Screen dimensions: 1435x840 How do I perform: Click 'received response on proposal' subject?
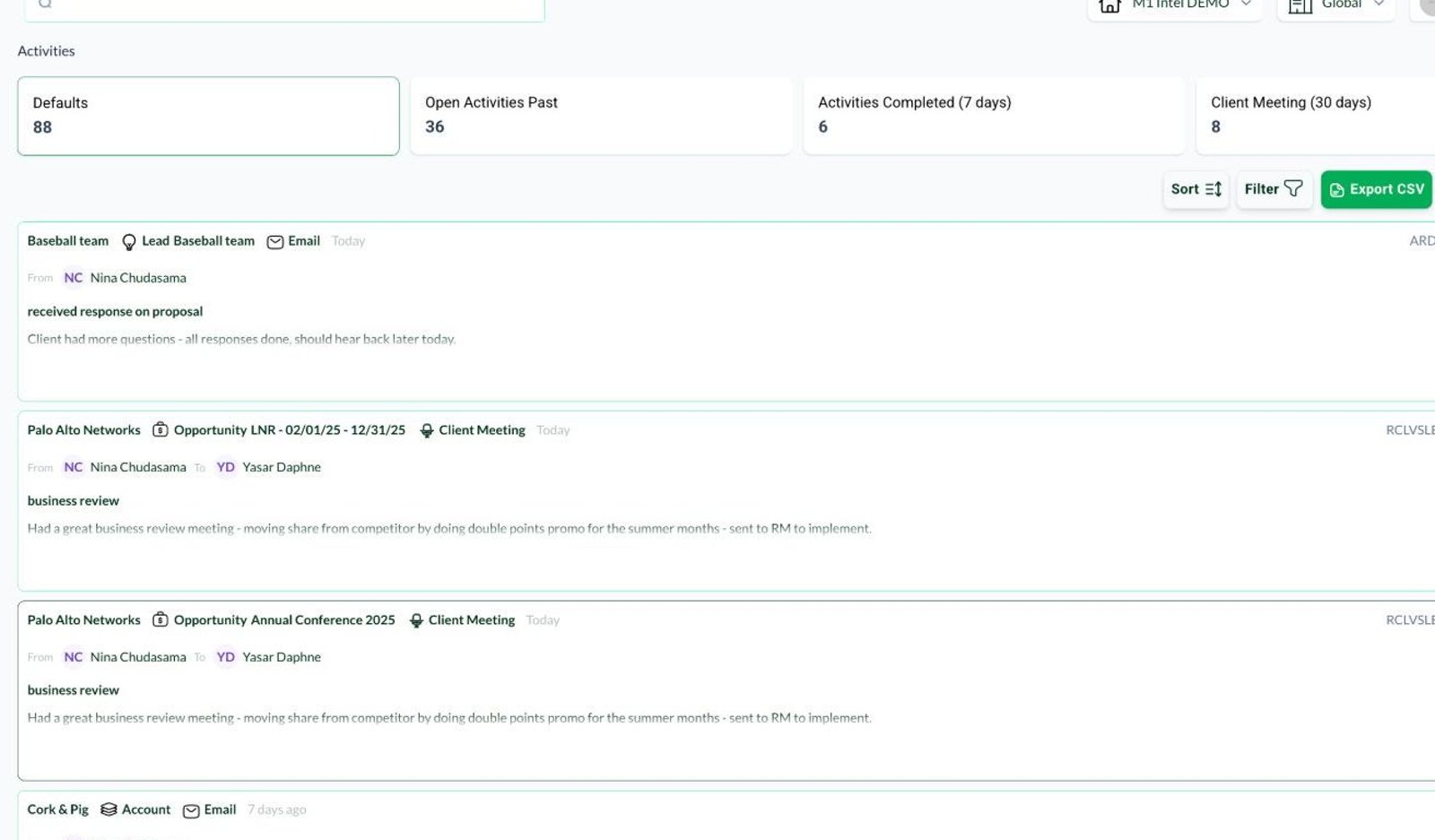115,312
